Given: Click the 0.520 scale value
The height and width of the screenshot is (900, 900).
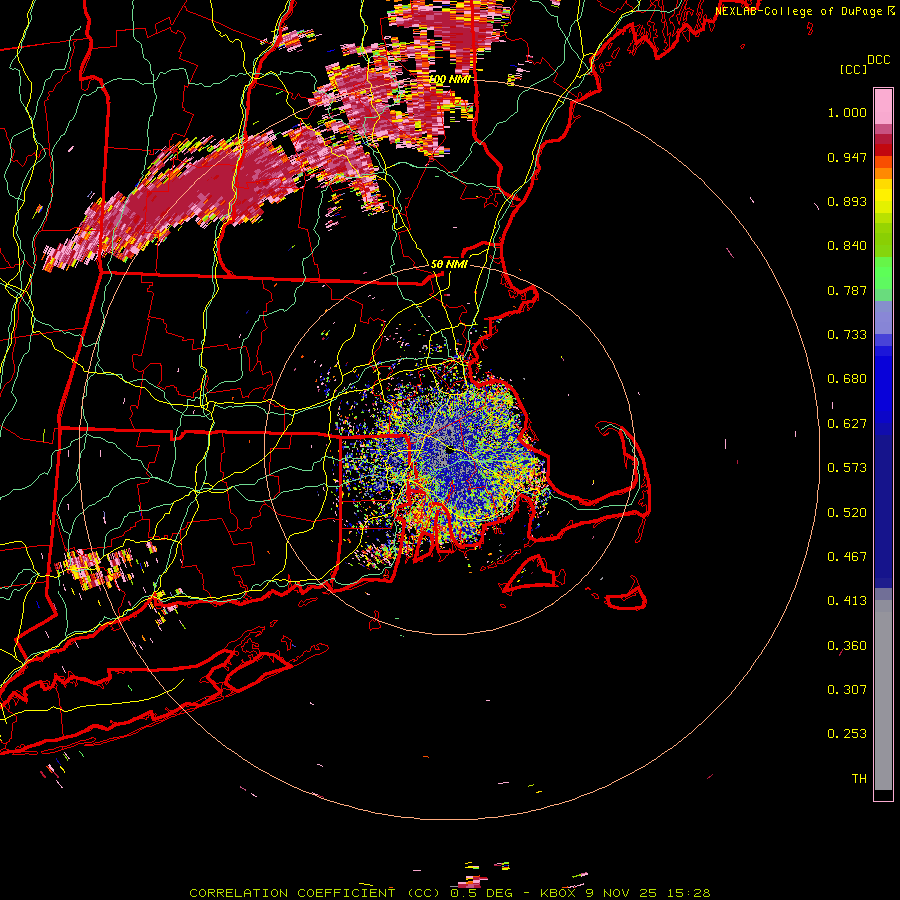Looking at the screenshot, I should coord(847,513).
